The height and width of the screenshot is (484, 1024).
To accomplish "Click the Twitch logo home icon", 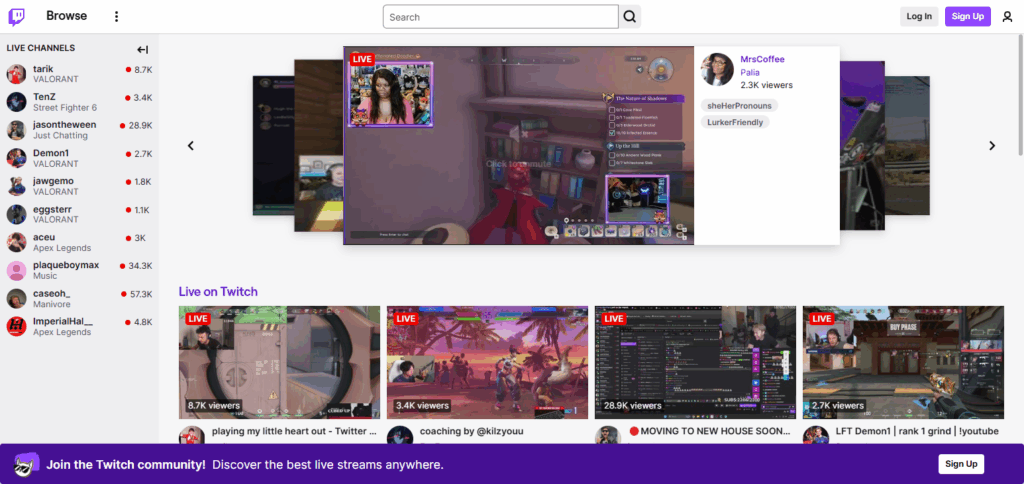I will [x=16, y=16].
